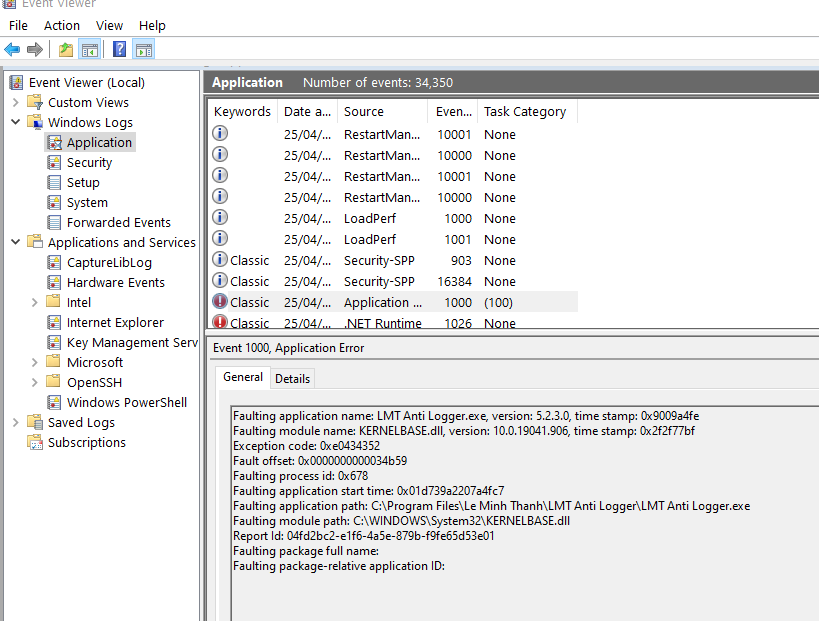
Task: Click the 'Event 1000, Application Error' header
Action: pos(288,348)
